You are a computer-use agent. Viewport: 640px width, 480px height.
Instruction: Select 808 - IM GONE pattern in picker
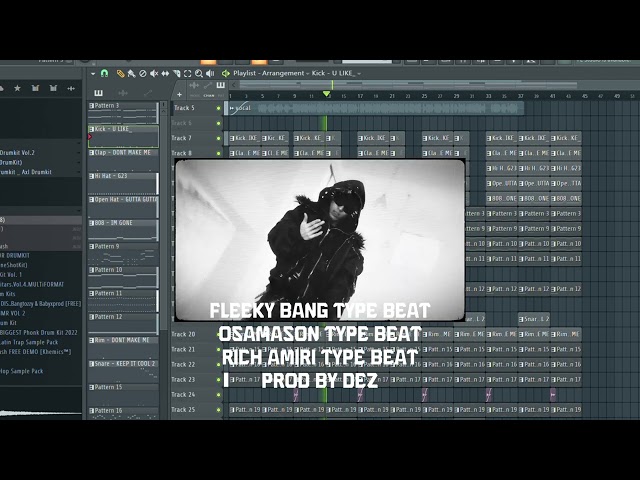pos(123,230)
